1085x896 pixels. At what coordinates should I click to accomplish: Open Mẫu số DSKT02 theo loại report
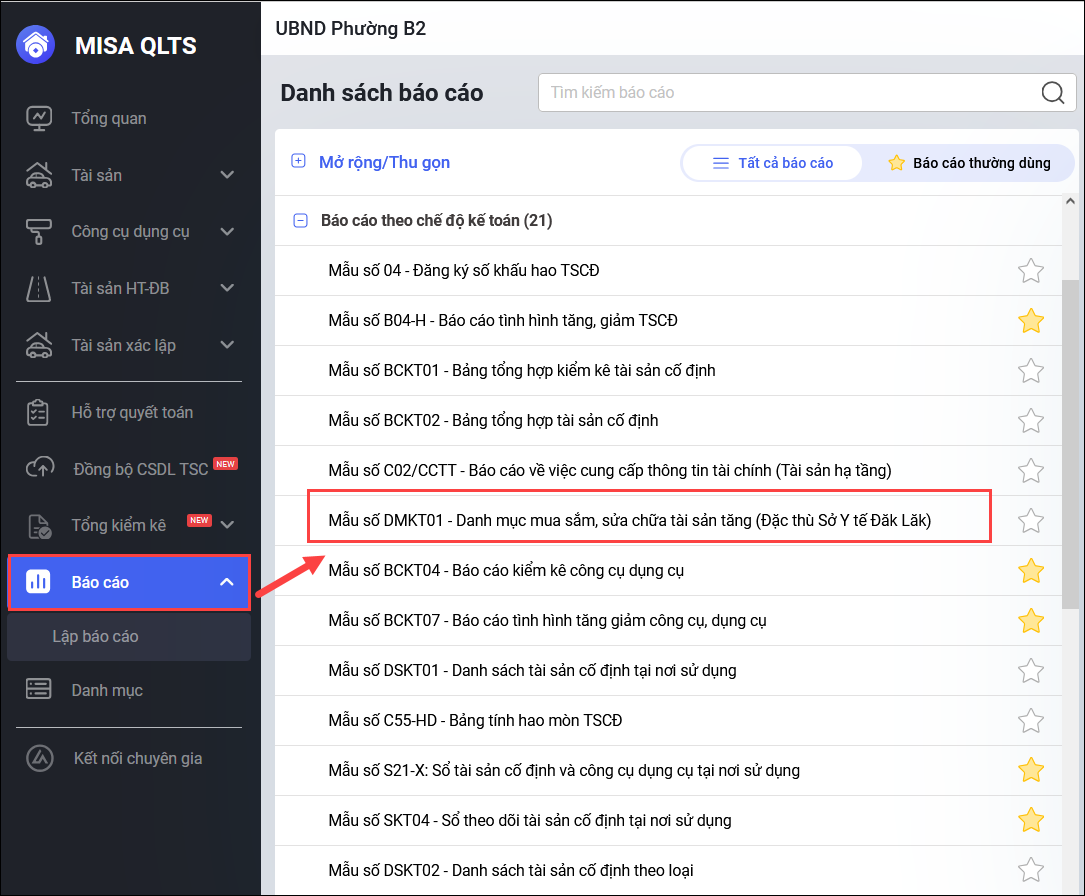click(511, 870)
